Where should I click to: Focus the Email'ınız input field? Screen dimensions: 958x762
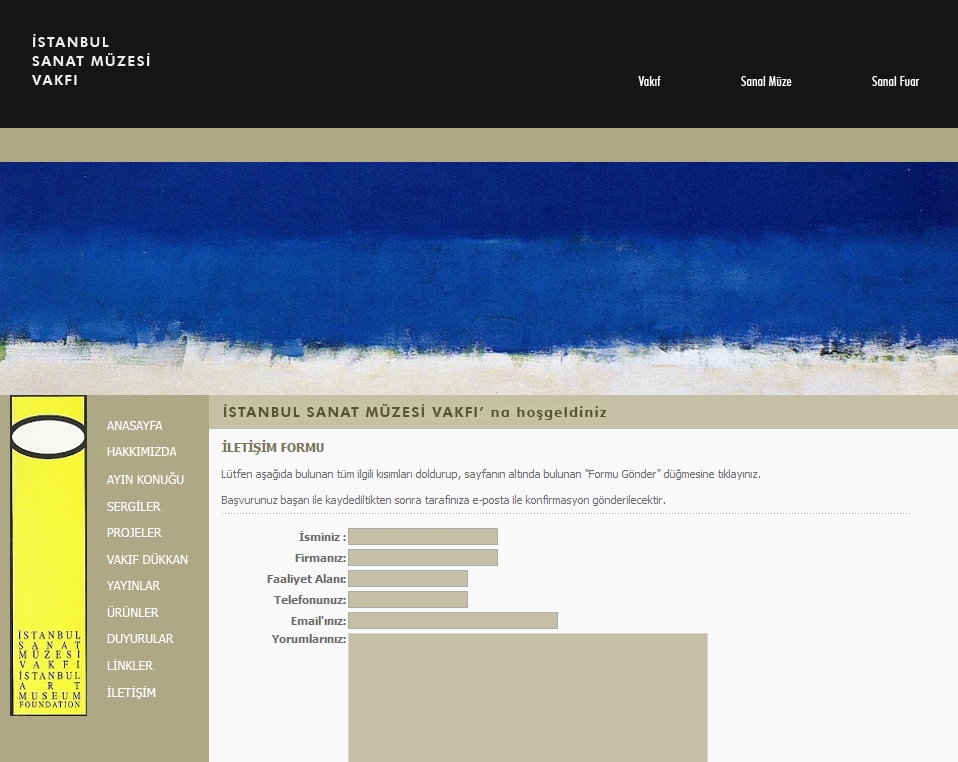pyautogui.click(x=453, y=620)
